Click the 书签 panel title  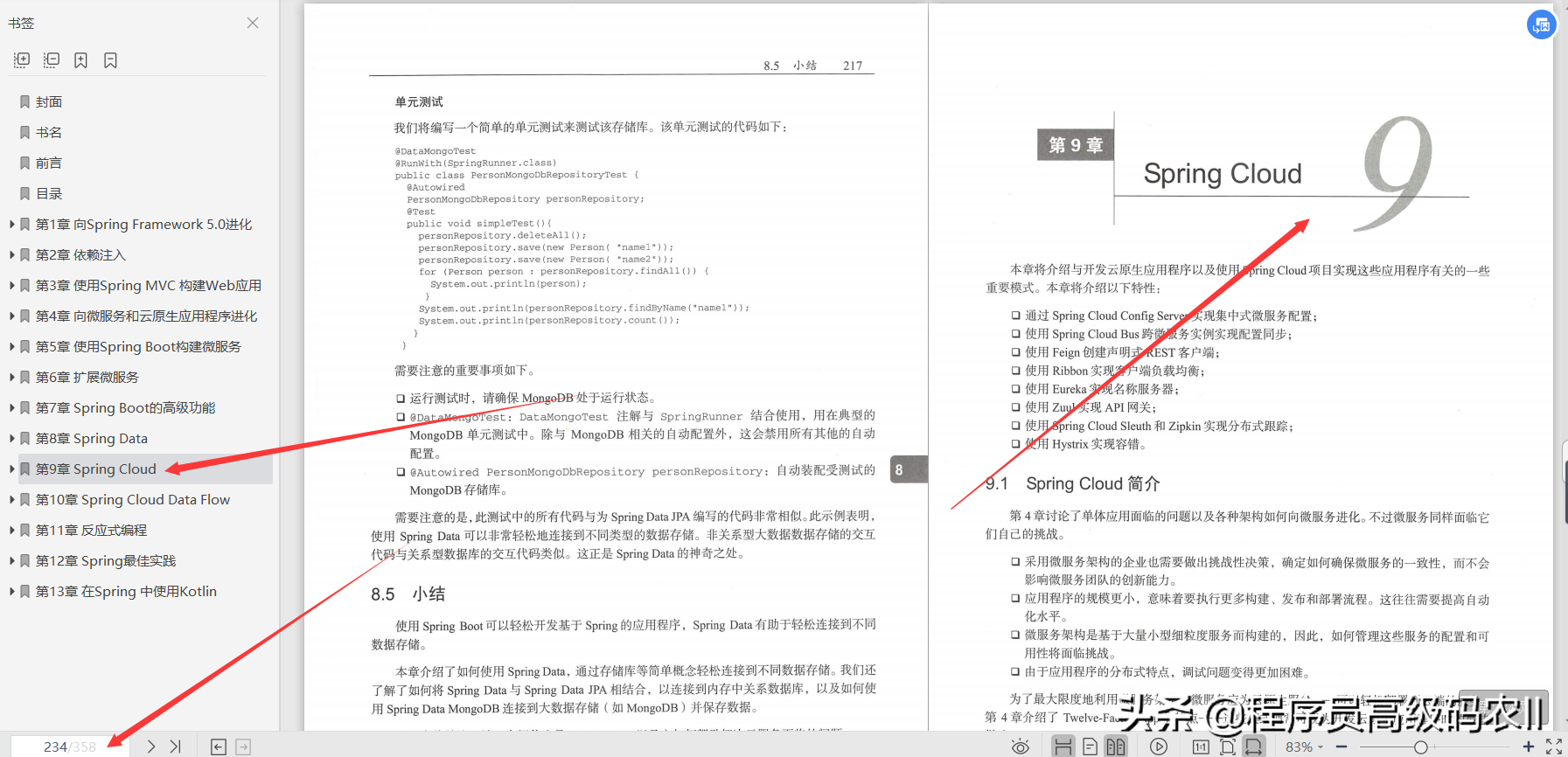pos(21,23)
